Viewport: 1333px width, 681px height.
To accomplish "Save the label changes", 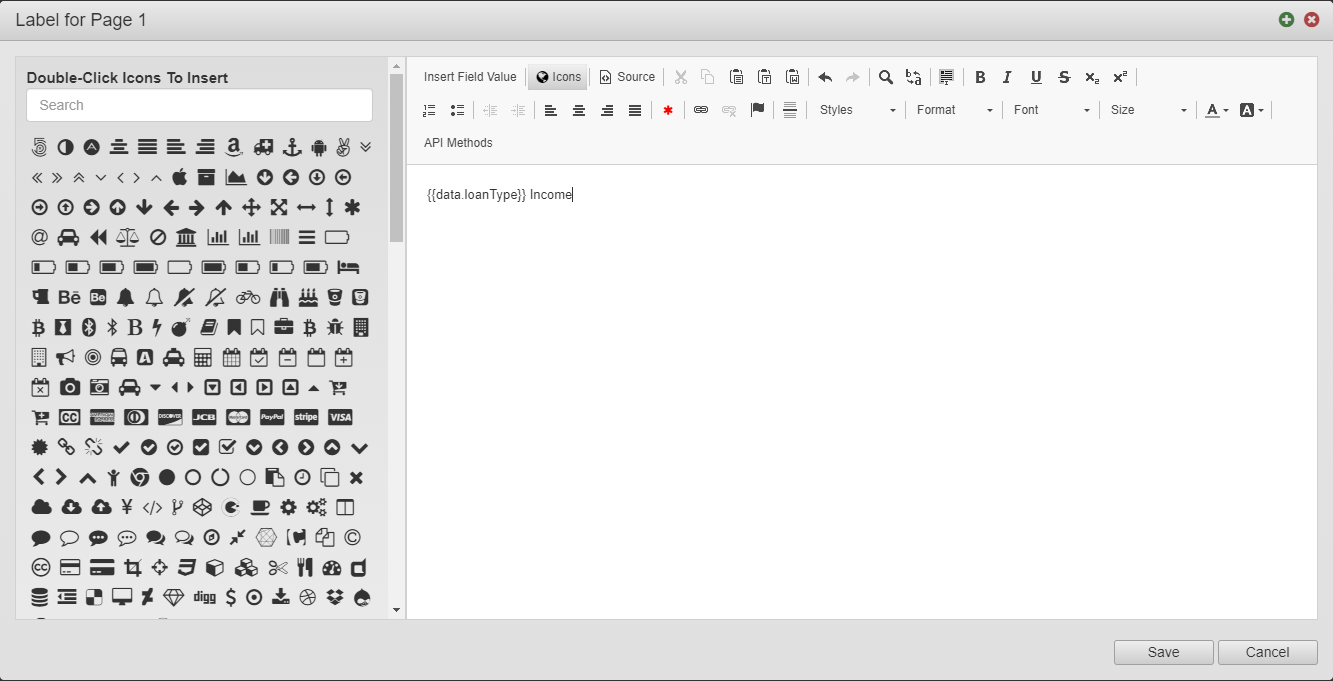I will coord(1163,652).
